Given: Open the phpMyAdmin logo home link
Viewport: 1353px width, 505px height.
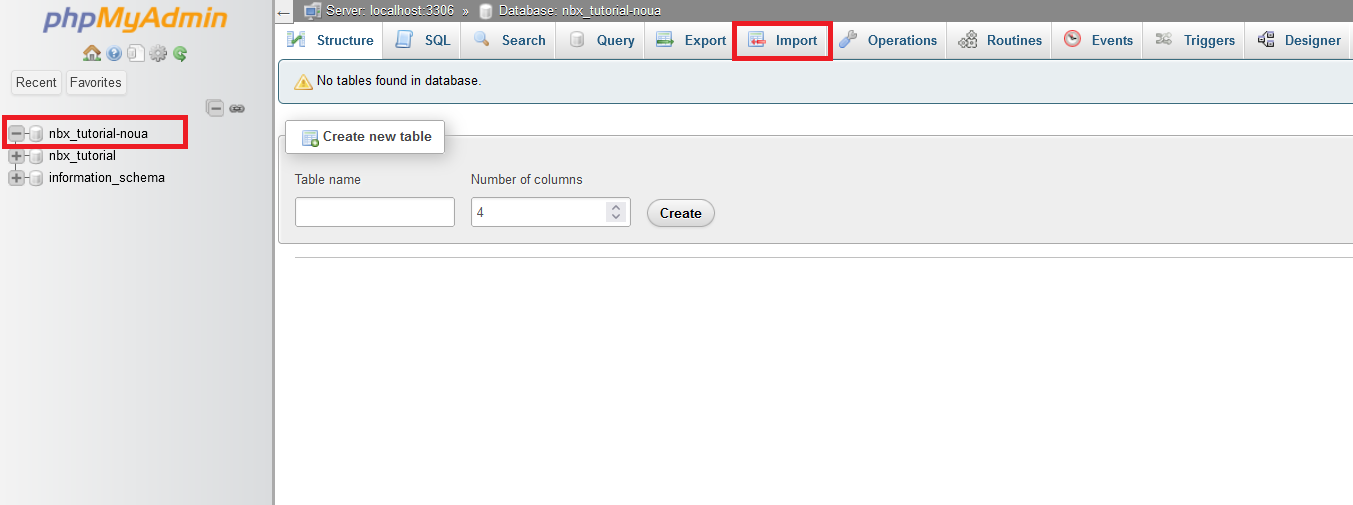Looking at the screenshot, I should click(x=135, y=19).
